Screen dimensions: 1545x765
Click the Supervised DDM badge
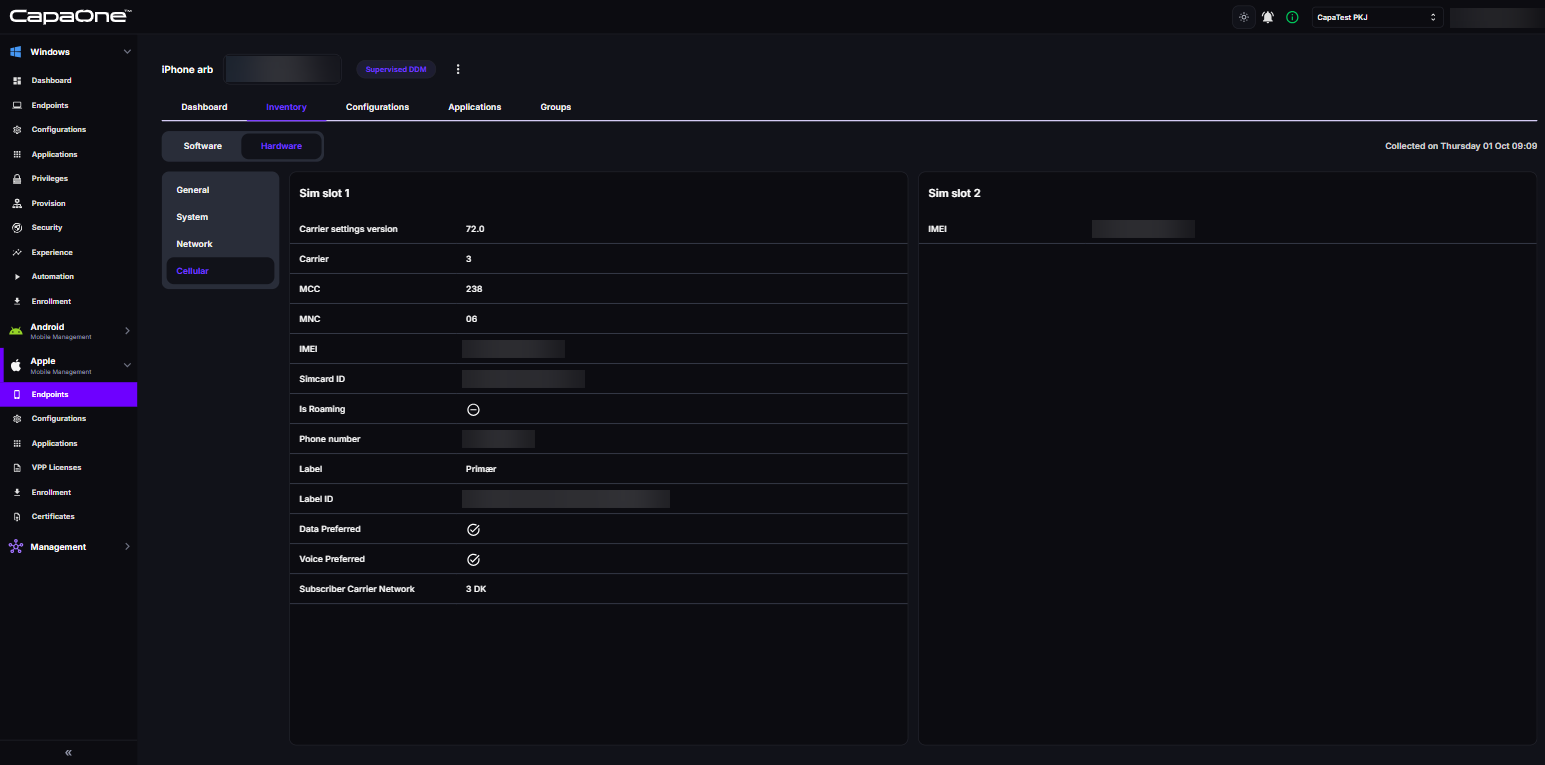click(x=396, y=69)
